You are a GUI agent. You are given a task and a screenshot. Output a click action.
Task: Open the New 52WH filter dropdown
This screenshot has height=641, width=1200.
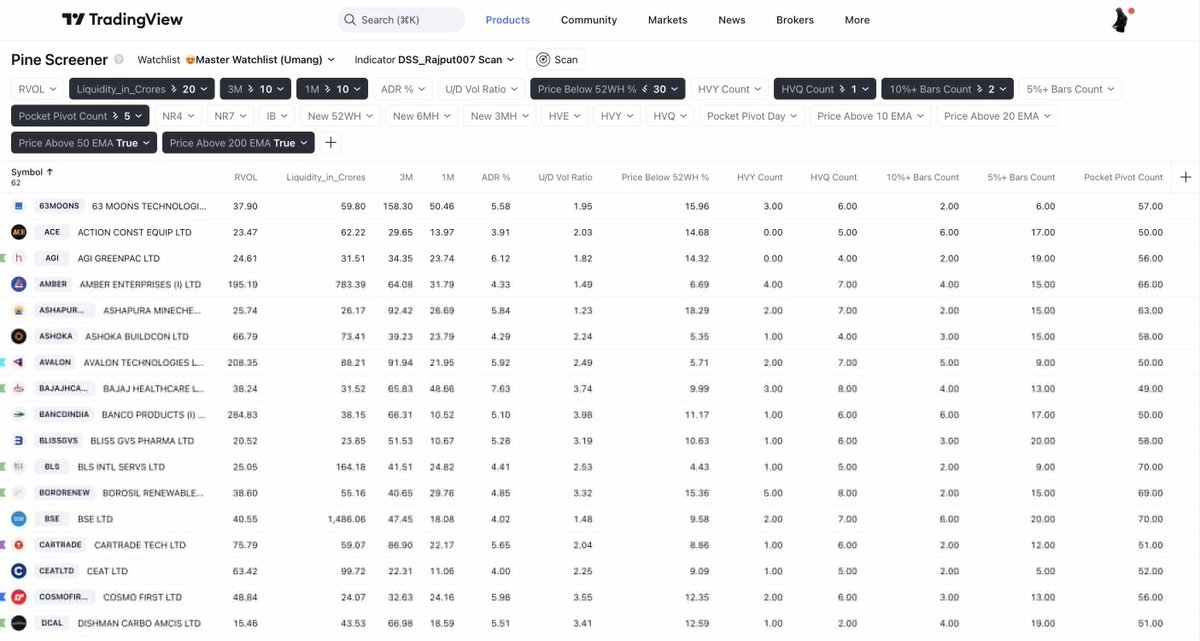click(340, 116)
